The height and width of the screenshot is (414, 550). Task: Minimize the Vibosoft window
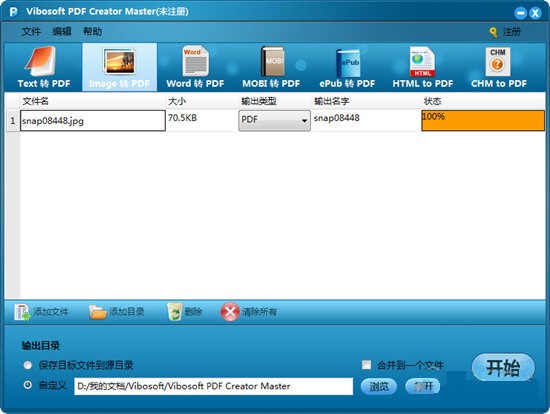click(521, 13)
